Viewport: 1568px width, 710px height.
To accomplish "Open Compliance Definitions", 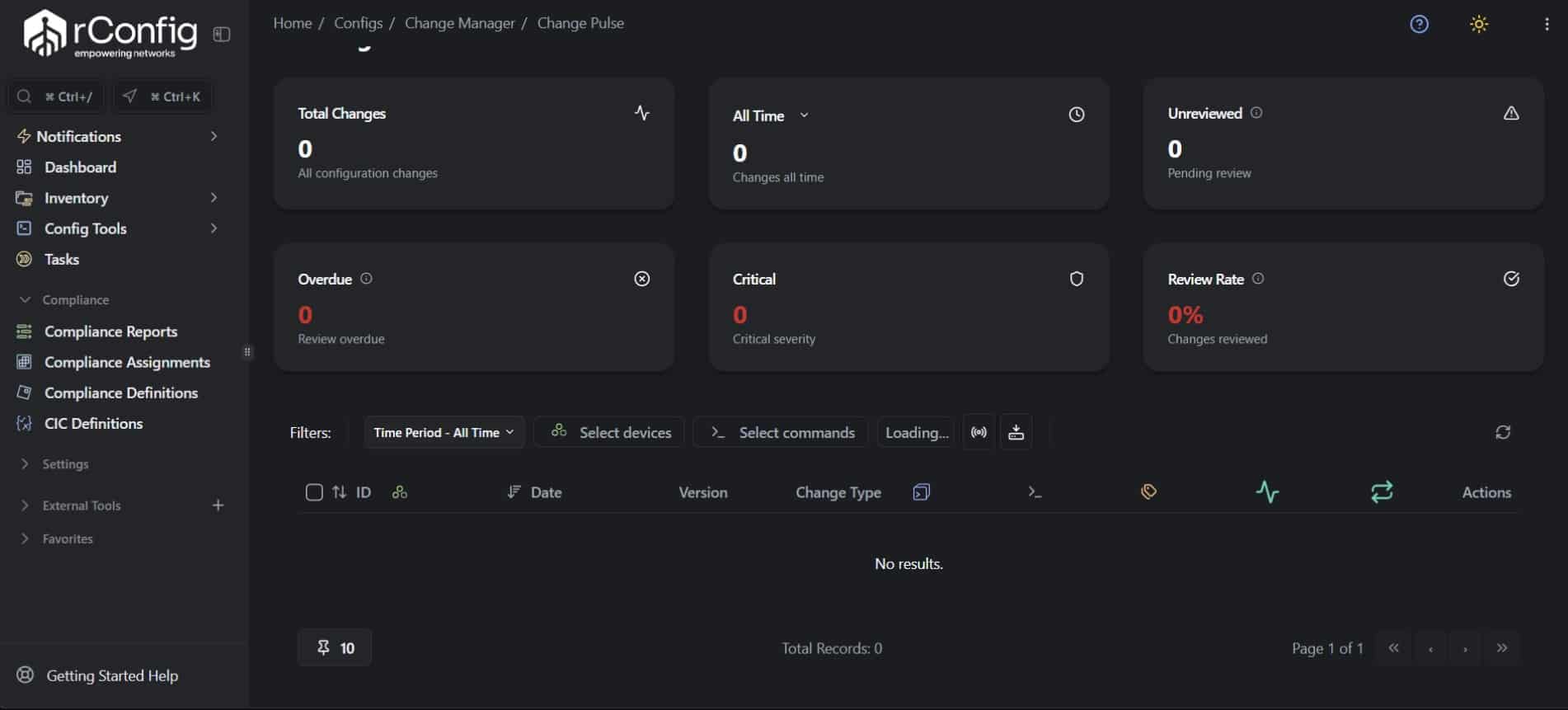I will (x=121, y=393).
